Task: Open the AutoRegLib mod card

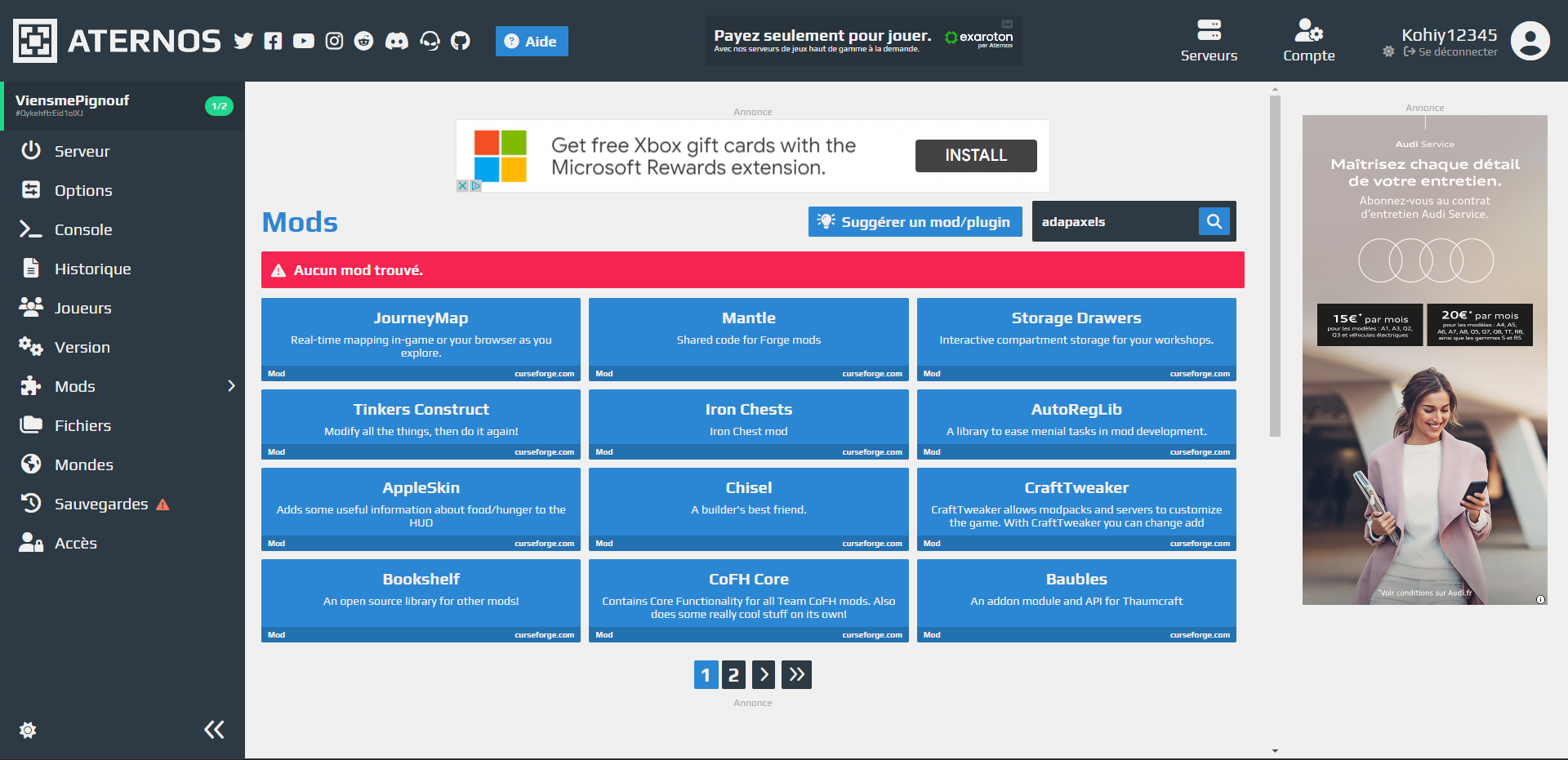Action: 1076,424
